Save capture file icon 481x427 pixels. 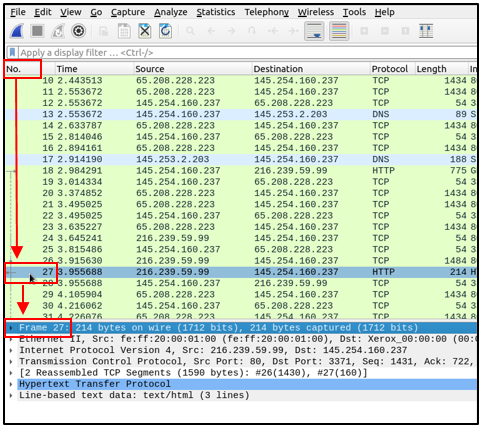coord(124,31)
